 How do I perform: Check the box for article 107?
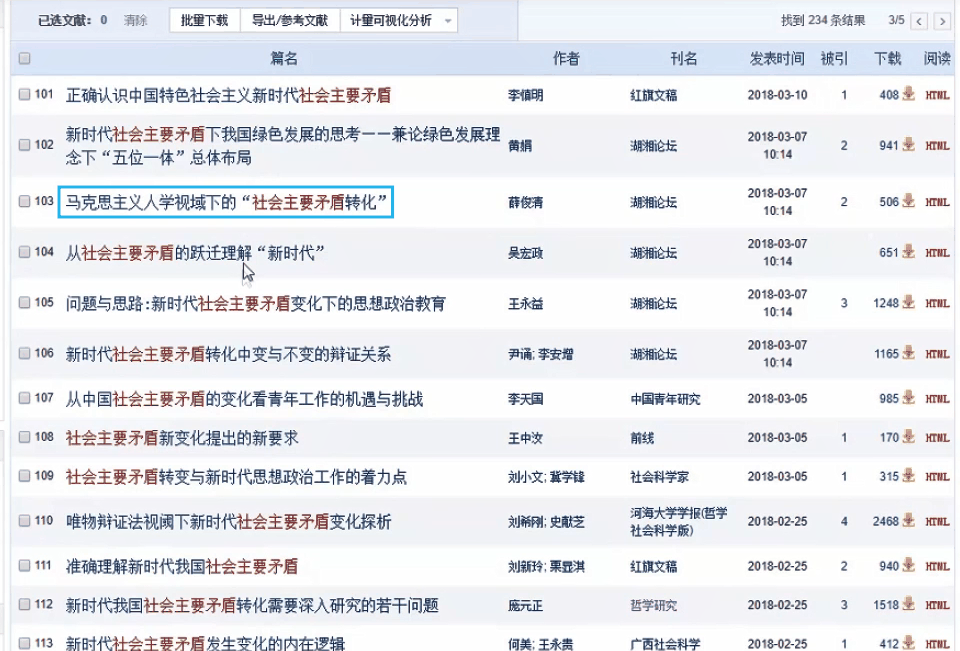point(24,398)
